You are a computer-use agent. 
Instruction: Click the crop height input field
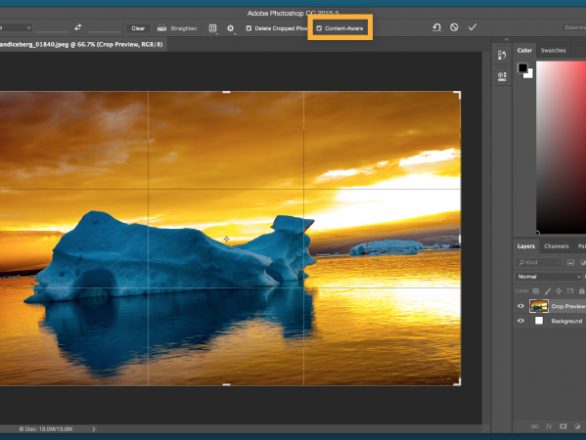tap(104, 28)
